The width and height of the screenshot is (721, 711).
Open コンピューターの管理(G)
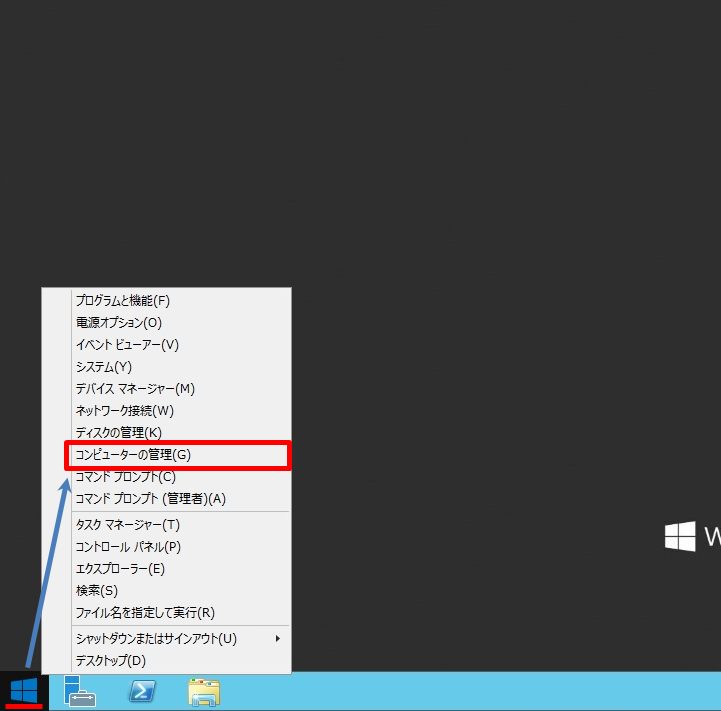click(166, 455)
